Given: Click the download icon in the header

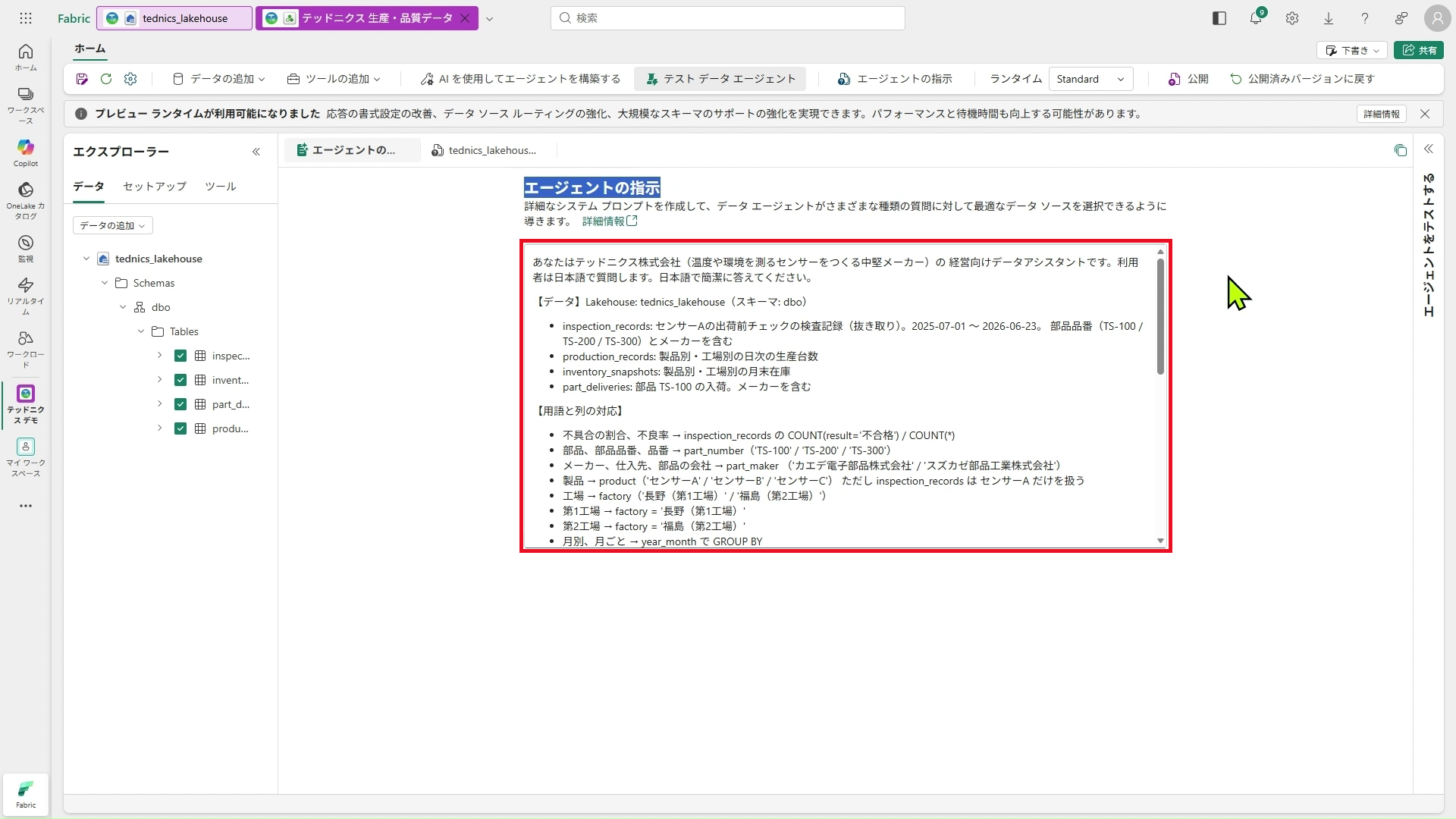Looking at the screenshot, I should 1329,18.
